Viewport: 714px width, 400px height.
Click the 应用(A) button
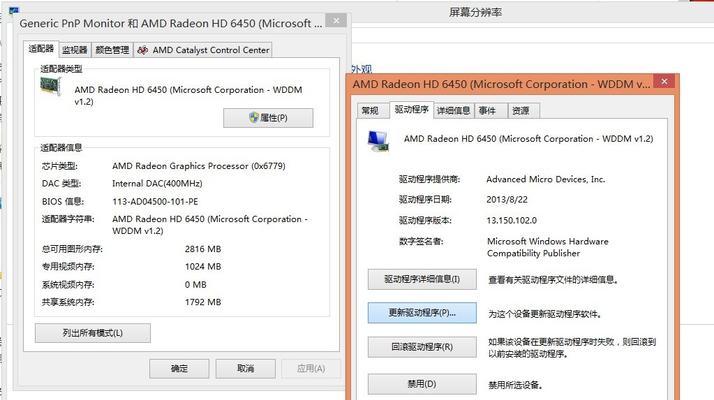click(x=311, y=369)
